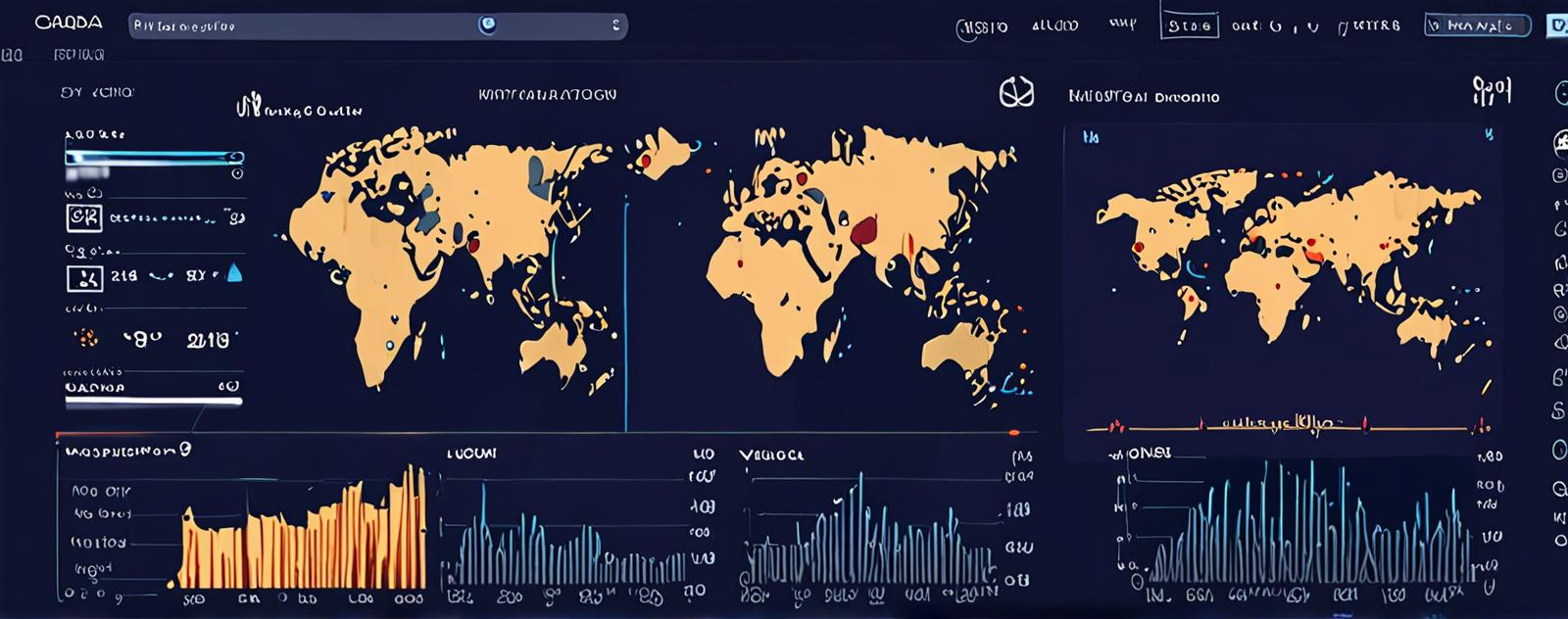Click the orange bar chart in the bottom-left panel
1568x619 pixels.
click(302, 529)
